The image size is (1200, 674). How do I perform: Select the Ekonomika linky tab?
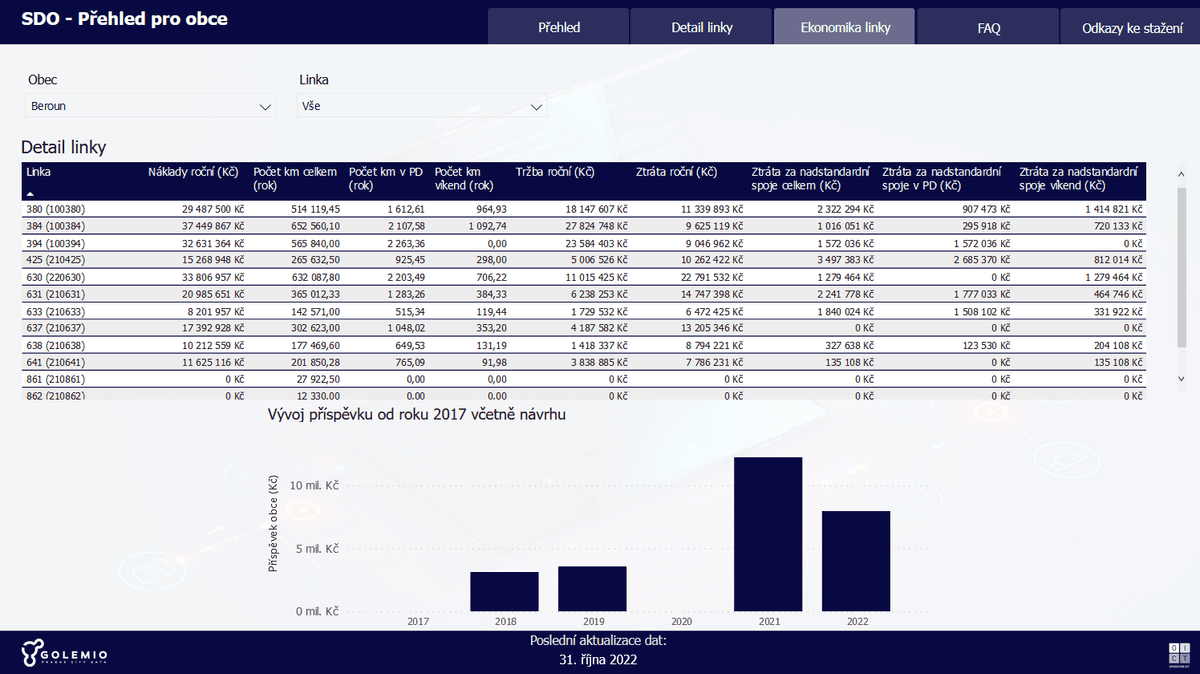(x=844, y=27)
